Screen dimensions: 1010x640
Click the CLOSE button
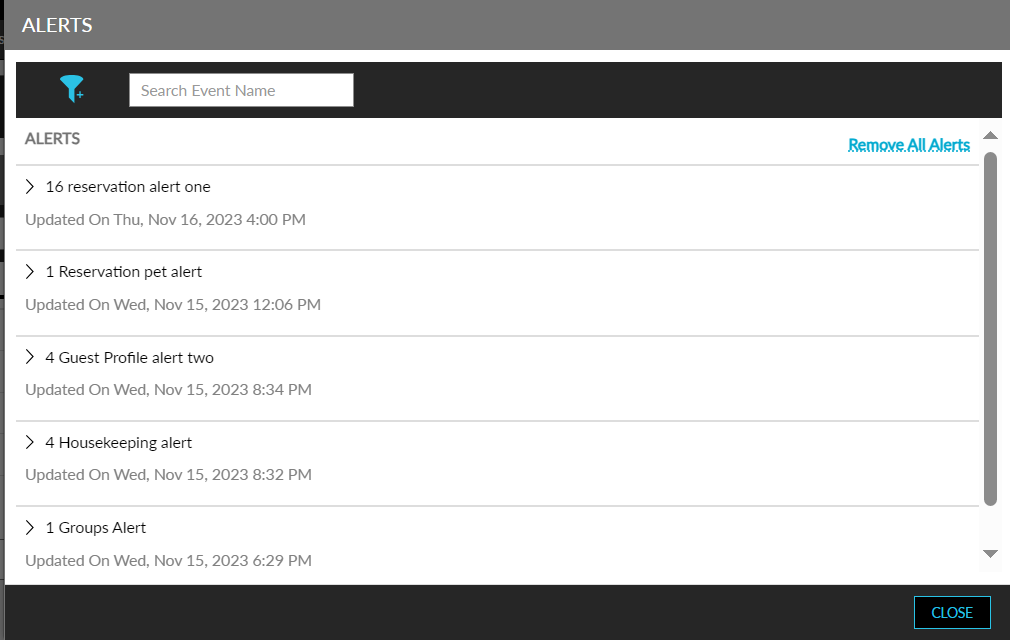tap(952, 612)
